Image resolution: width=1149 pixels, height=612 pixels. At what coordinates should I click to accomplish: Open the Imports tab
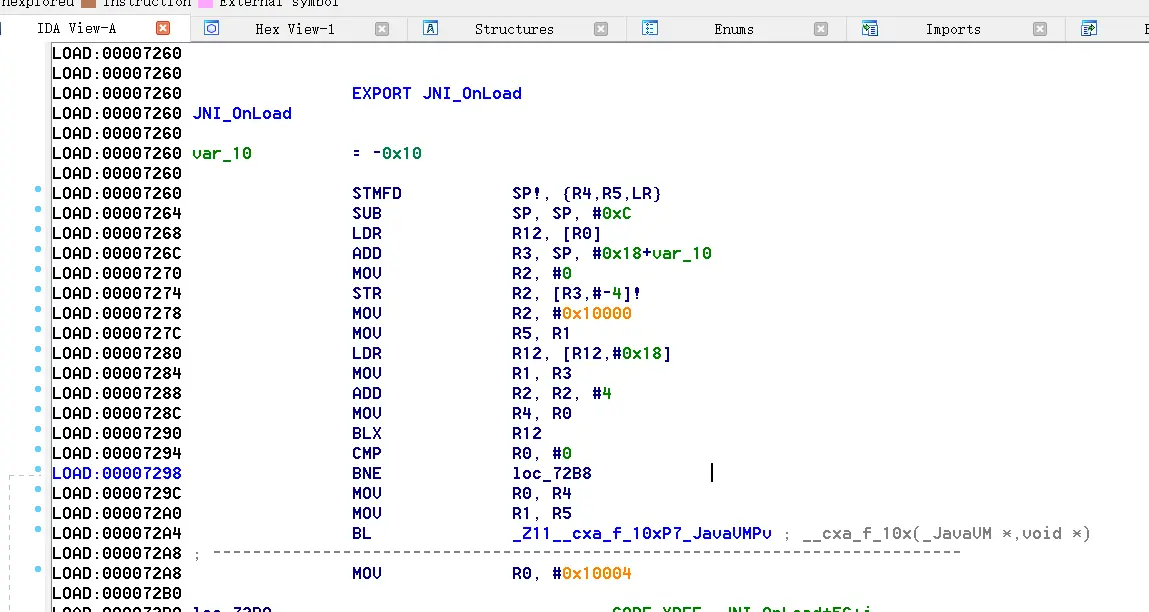[x=952, y=29]
